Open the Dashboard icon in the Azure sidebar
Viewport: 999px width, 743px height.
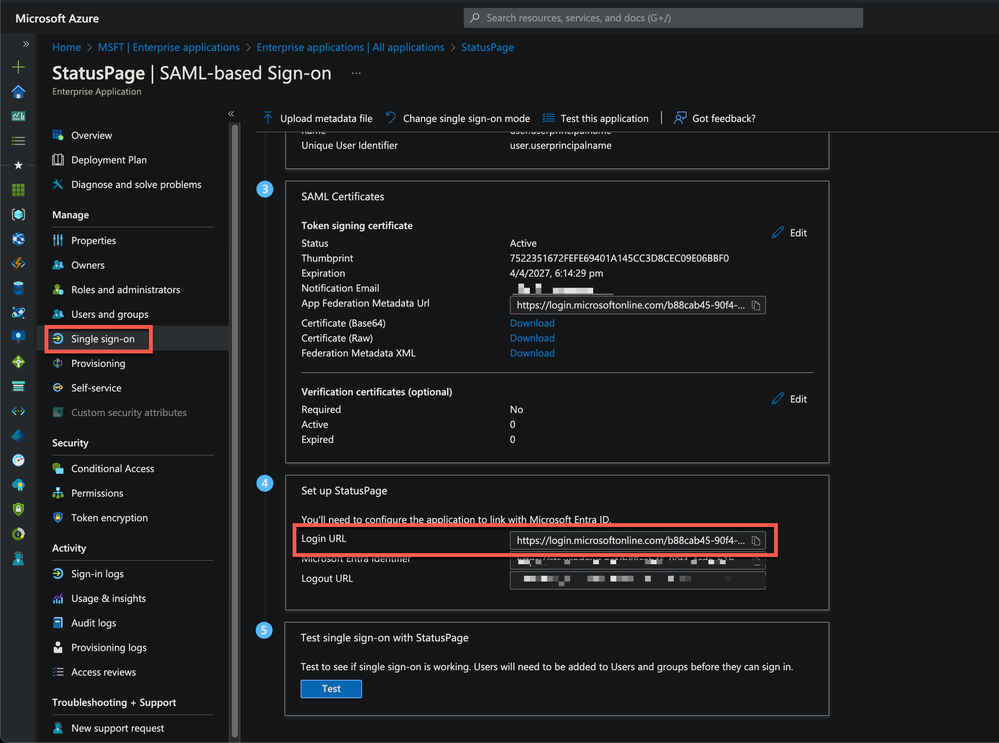[18, 116]
